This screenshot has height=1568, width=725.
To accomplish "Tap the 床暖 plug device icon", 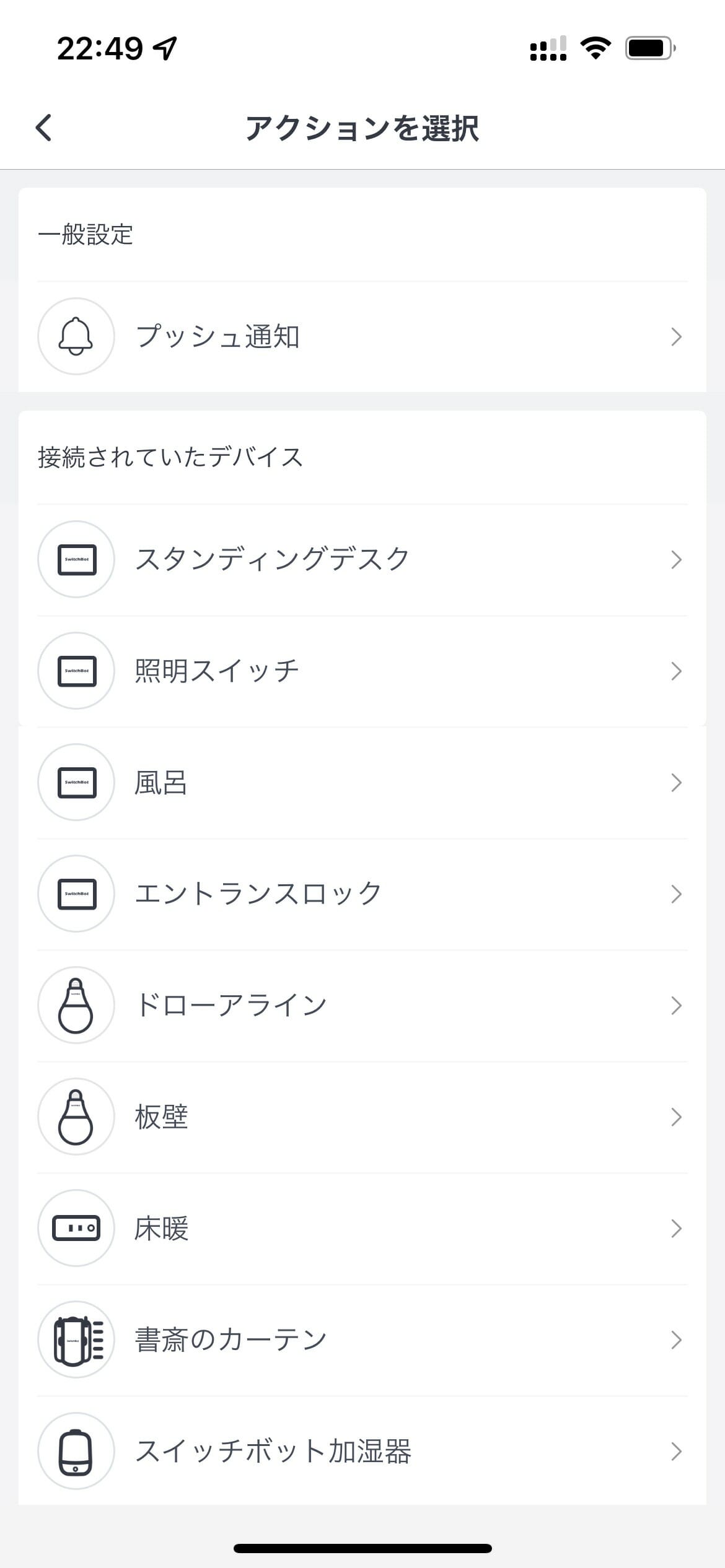I will point(76,1228).
